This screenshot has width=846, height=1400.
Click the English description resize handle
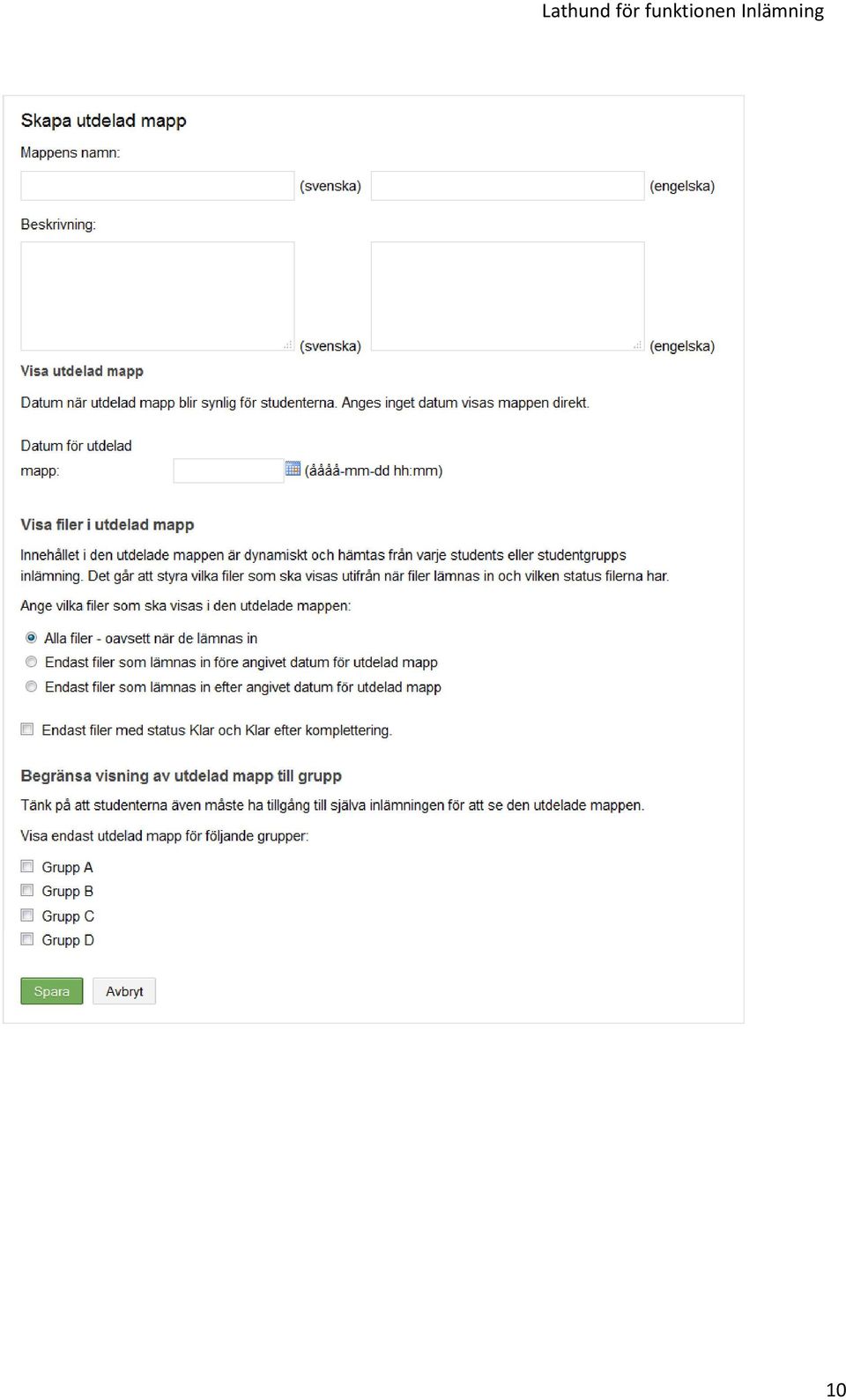(x=638, y=345)
